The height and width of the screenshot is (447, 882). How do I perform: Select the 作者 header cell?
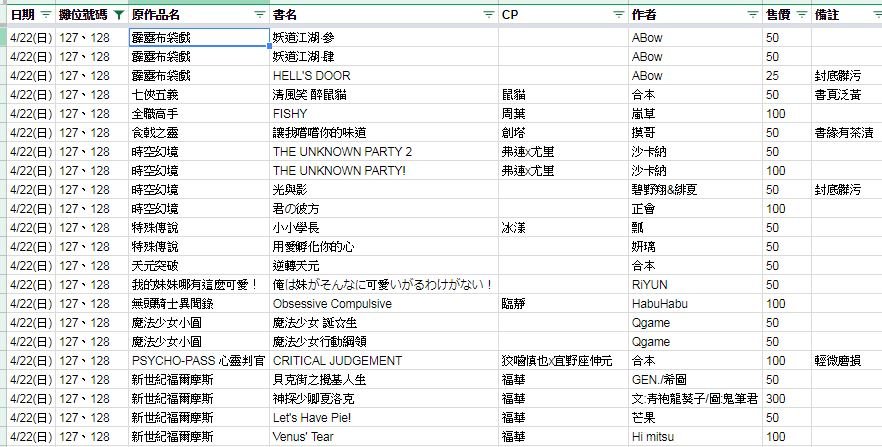[x=695, y=15]
